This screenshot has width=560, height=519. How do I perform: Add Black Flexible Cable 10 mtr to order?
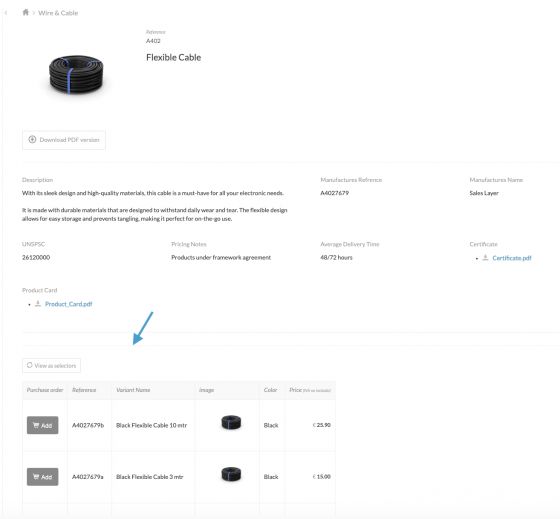42,425
